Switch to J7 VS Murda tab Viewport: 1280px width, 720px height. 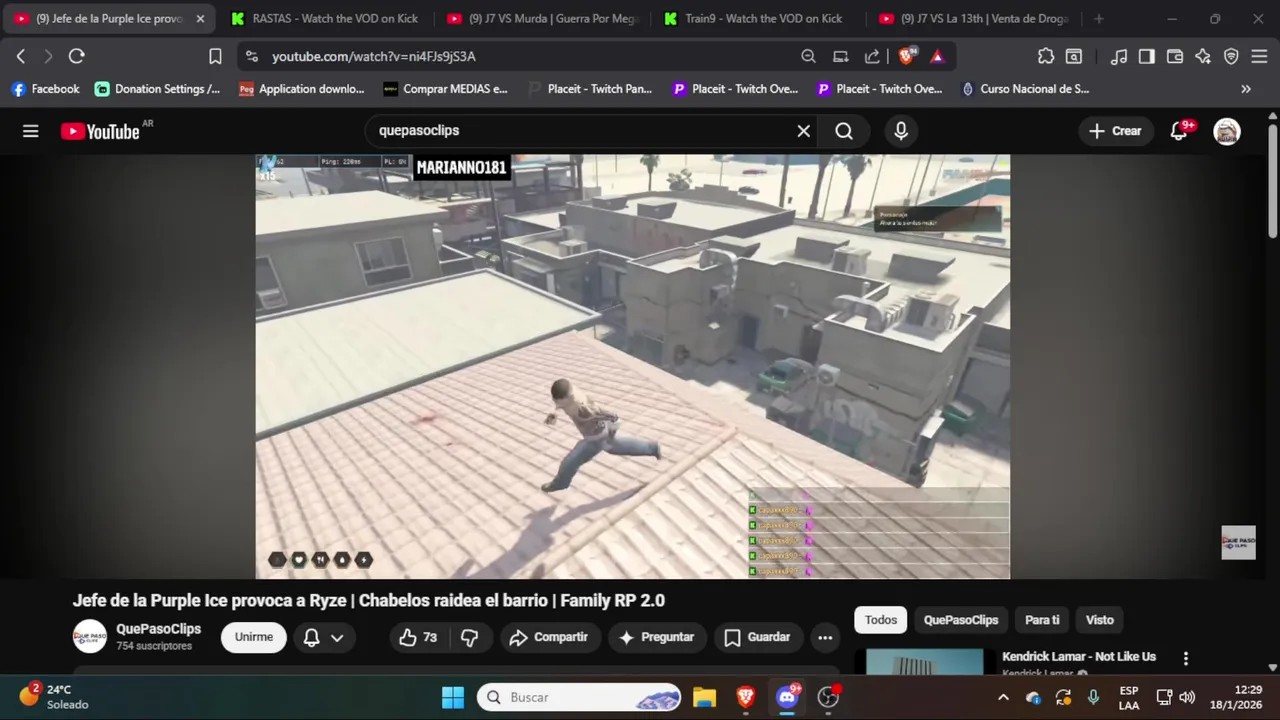(x=541, y=19)
